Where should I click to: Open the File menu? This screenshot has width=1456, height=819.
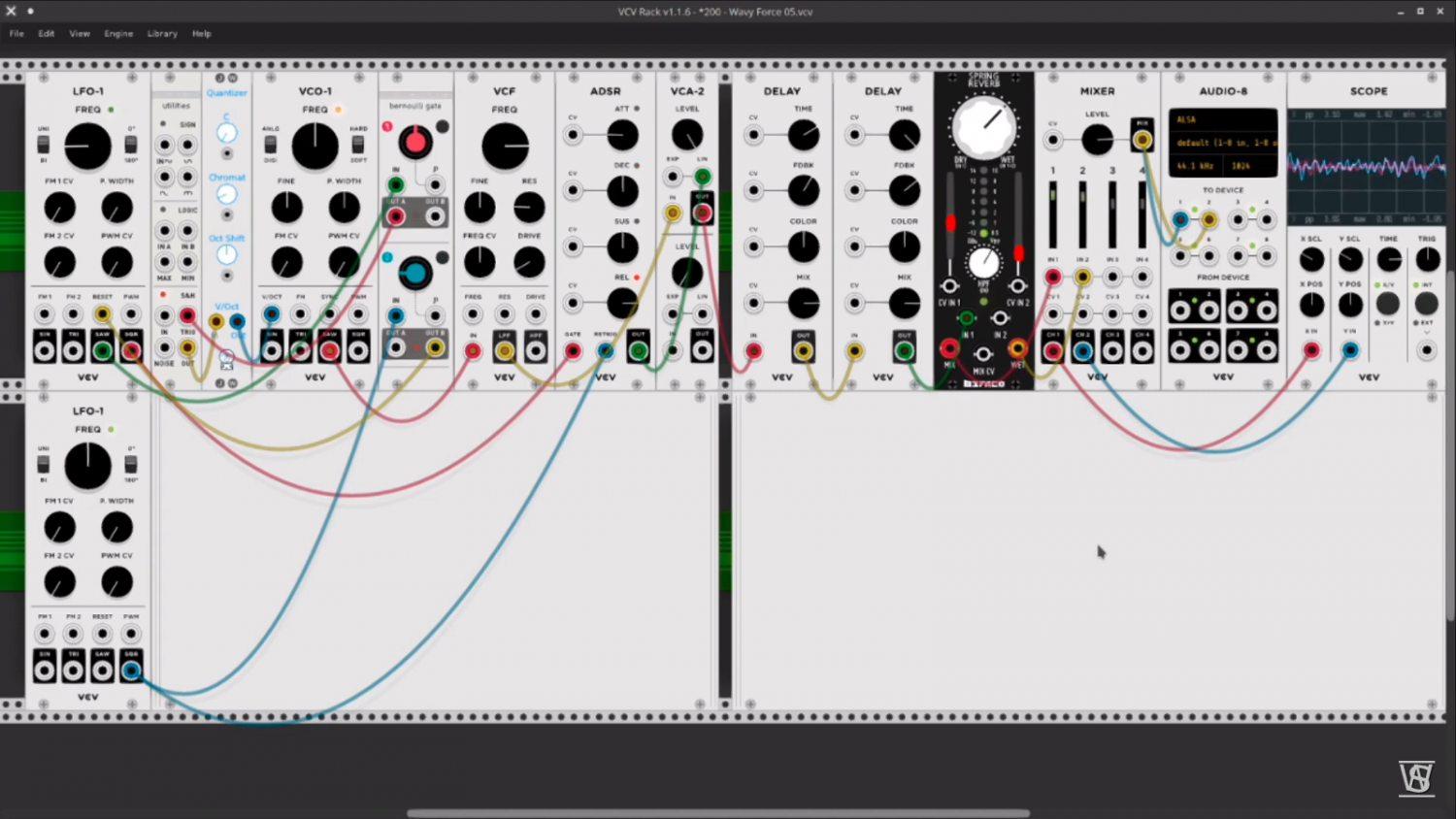coord(17,34)
